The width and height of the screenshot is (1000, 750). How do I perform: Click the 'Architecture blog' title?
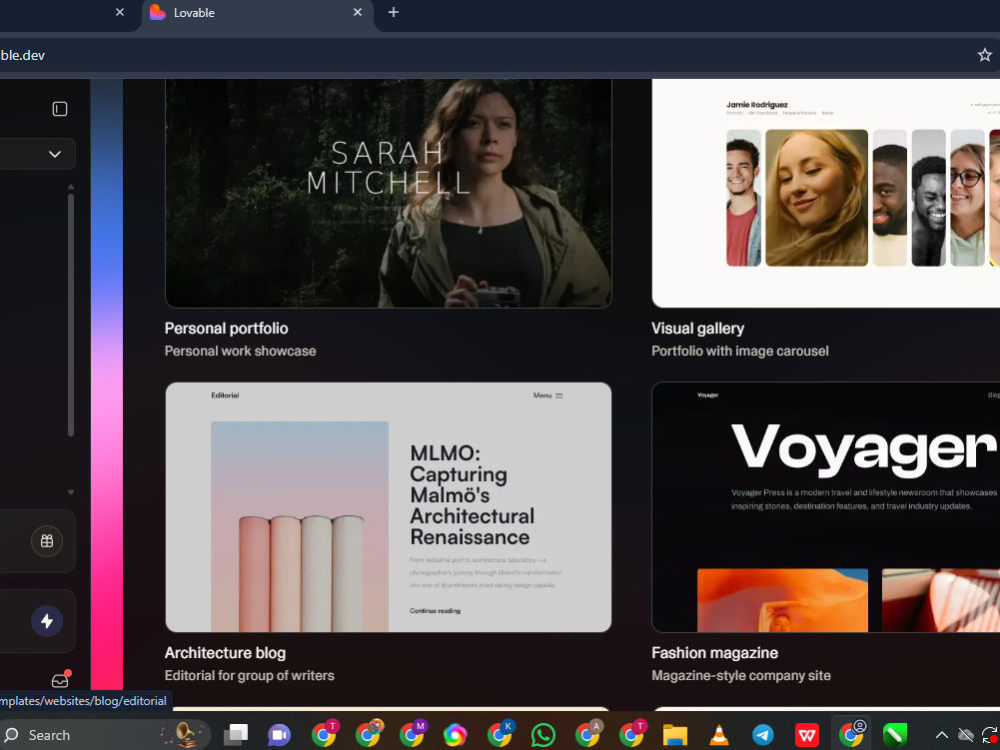coord(225,652)
